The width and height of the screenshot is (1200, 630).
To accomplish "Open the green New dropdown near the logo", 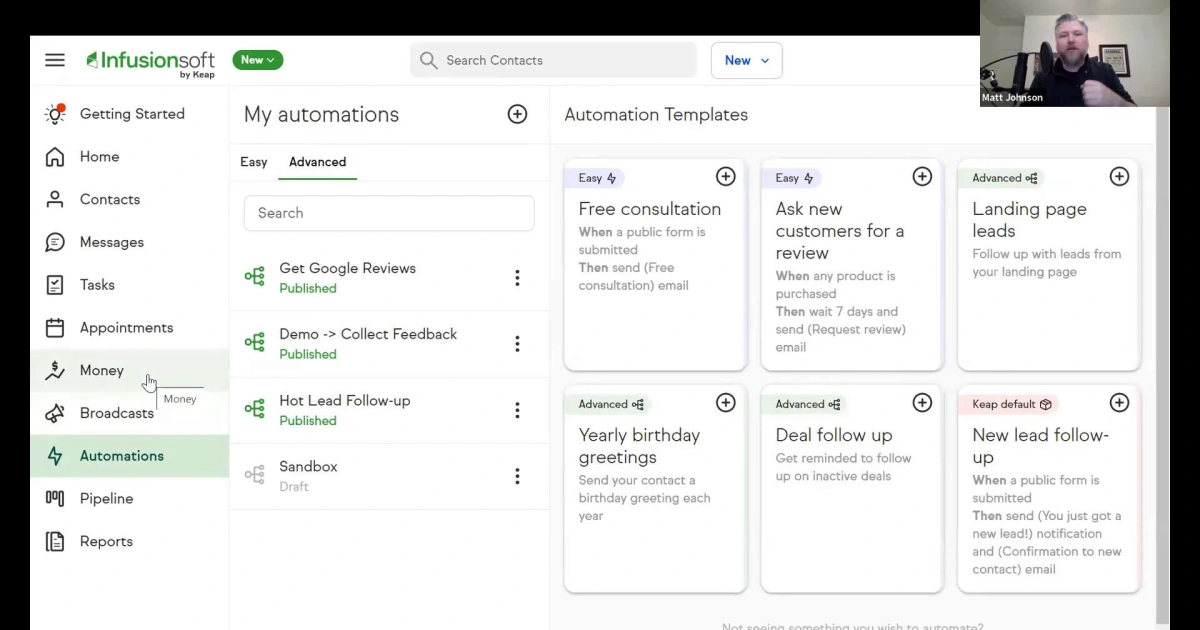I will point(257,60).
